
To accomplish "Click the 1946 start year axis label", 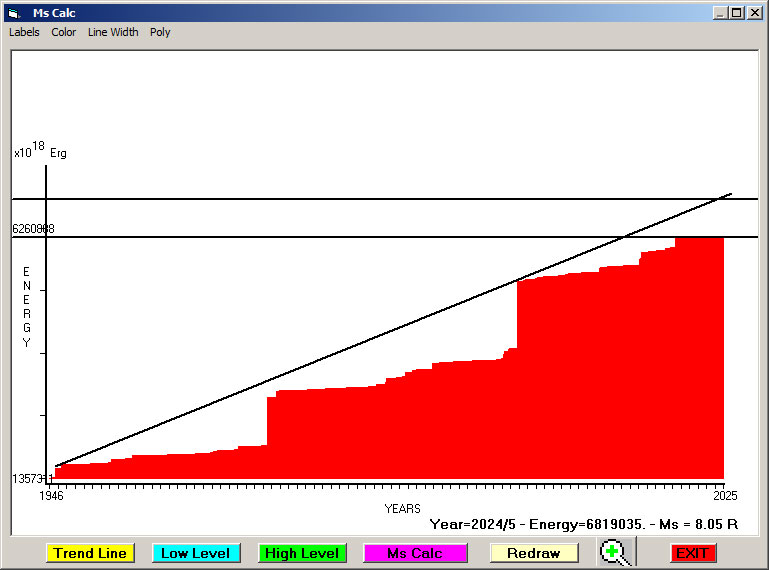I will point(51,495).
